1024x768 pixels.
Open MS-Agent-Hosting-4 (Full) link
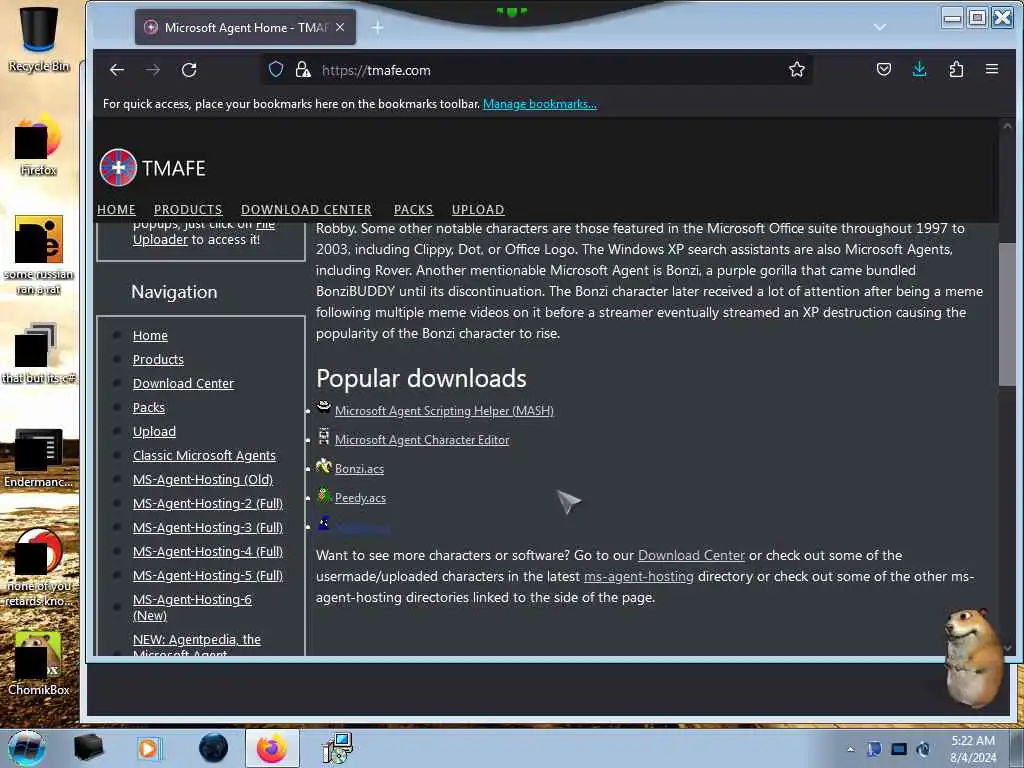pyautogui.click(x=208, y=552)
